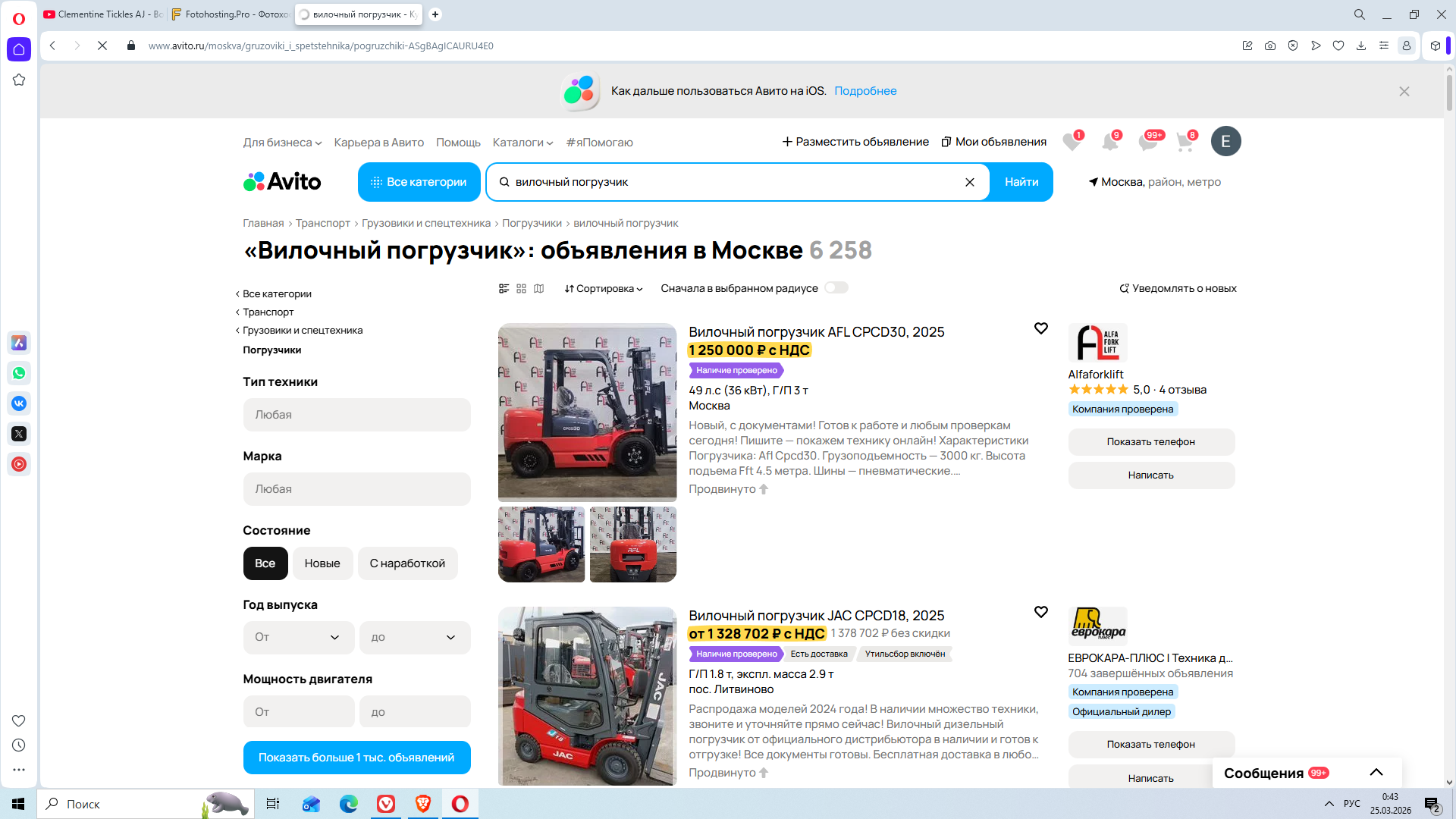The image size is (1456, 819).
Task: Click the 'Марка' input field
Action: pyautogui.click(x=356, y=489)
